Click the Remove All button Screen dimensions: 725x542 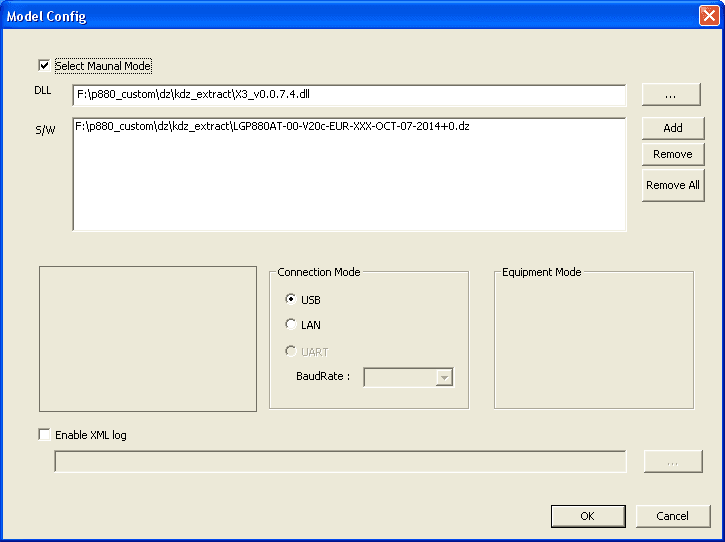pyautogui.click(x=673, y=185)
